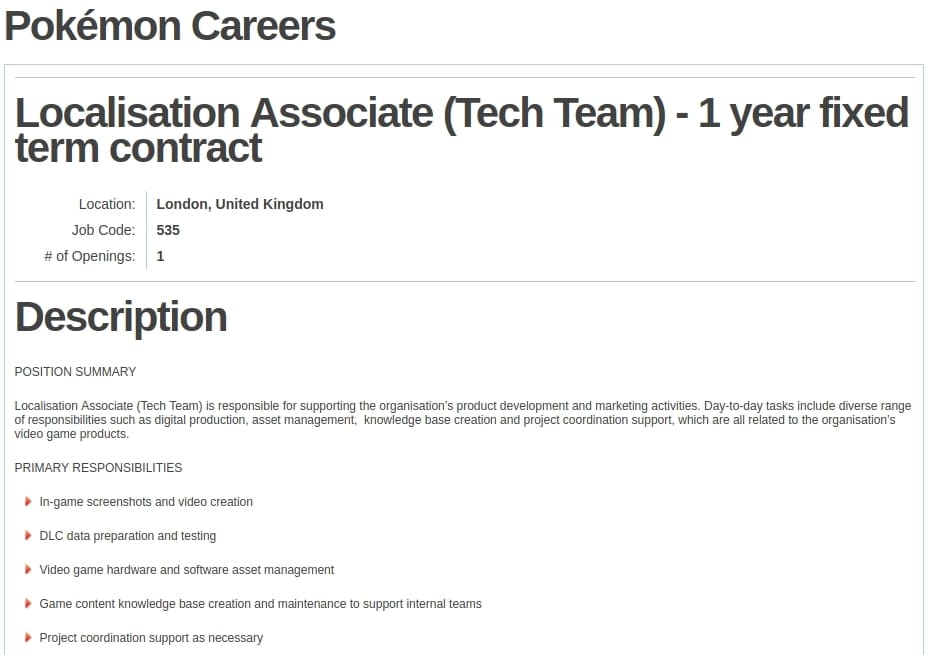Click the London, United Kingdom location value
This screenshot has width=929, height=655.
pyautogui.click(x=240, y=204)
